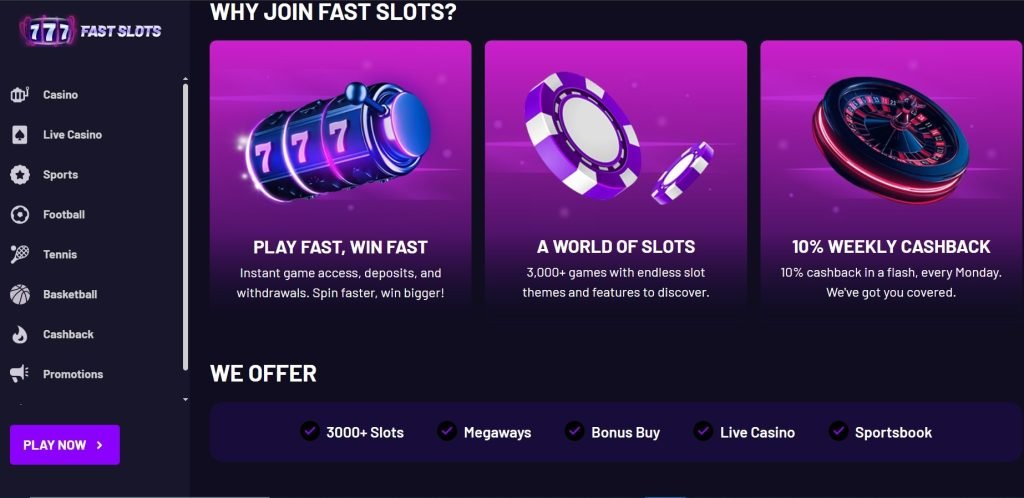Click the Bonus Buy checkmark badge
Screen dimensions: 1024x498
574,431
